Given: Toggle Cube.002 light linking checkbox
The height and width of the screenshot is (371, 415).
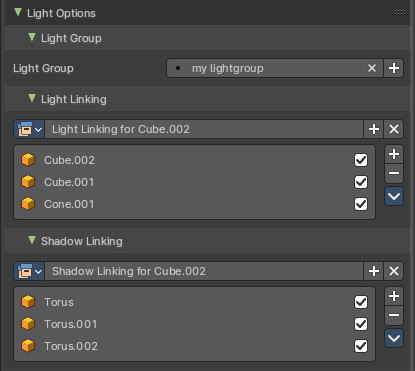Looking at the screenshot, I should pos(361,160).
